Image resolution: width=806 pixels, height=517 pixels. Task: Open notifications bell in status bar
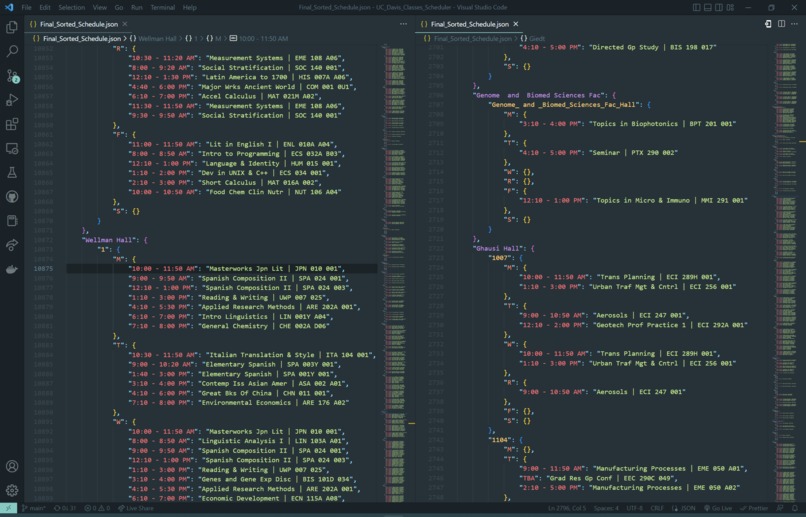point(795,508)
